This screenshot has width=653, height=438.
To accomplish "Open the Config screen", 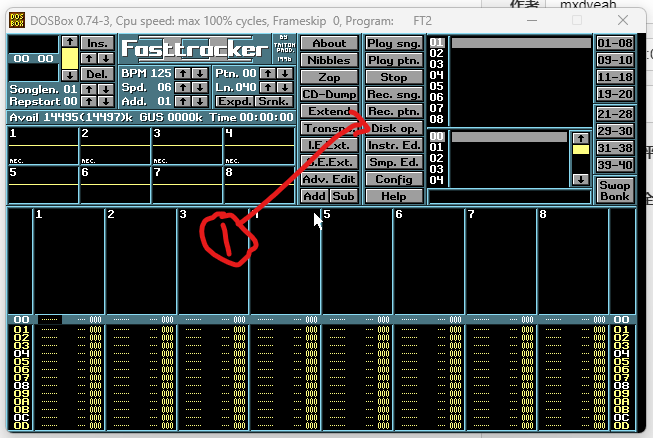I will click(394, 179).
